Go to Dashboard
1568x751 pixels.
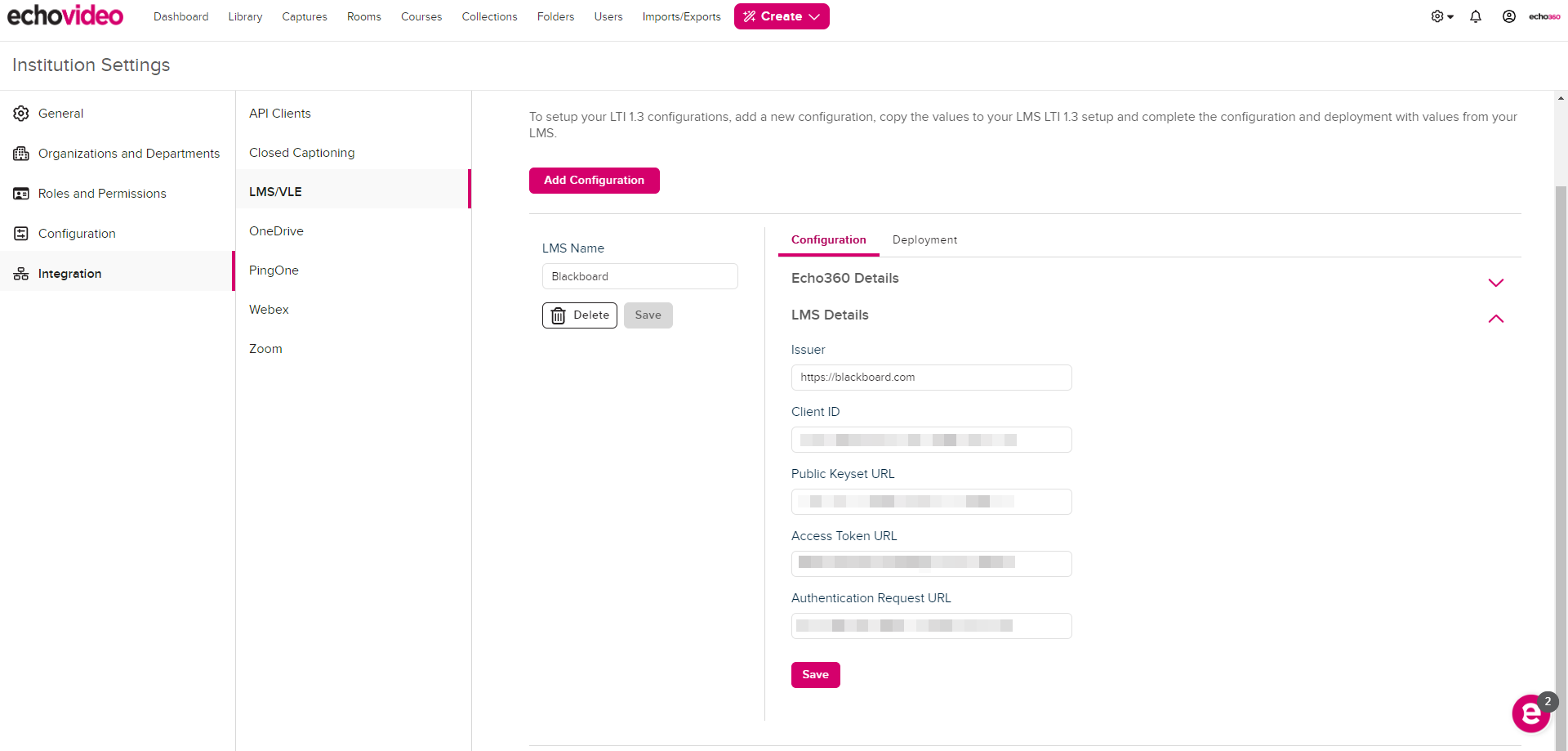point(180,16)
